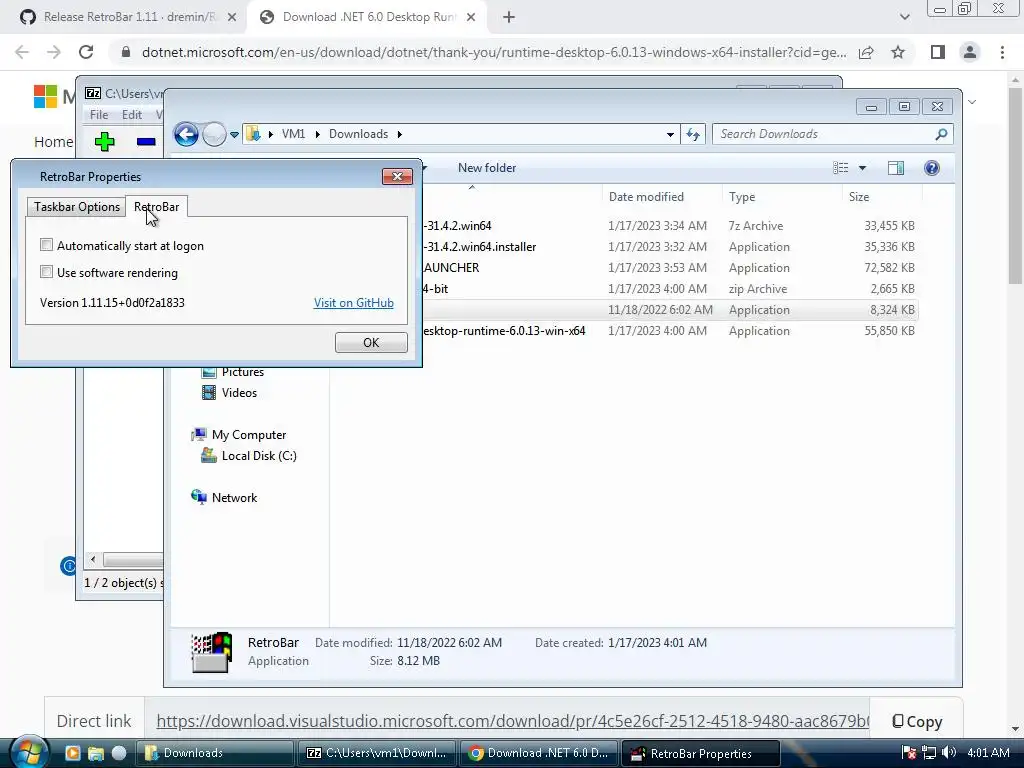Open Chrome profile avatar icon
The image size is (1024, 768).
[x=970, y=52]
